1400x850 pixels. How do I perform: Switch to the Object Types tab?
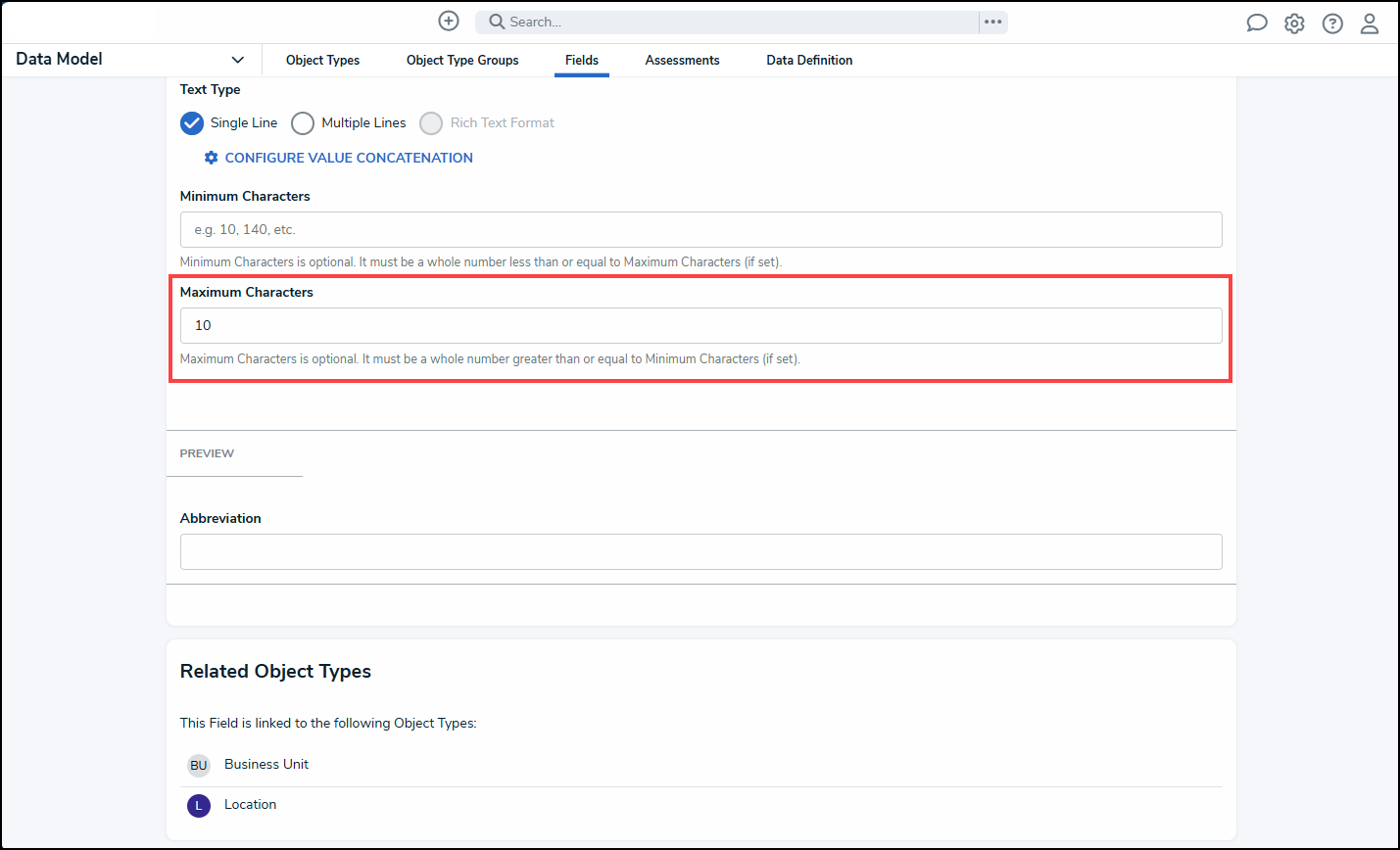pyautogui.click(x=322, y=61)
